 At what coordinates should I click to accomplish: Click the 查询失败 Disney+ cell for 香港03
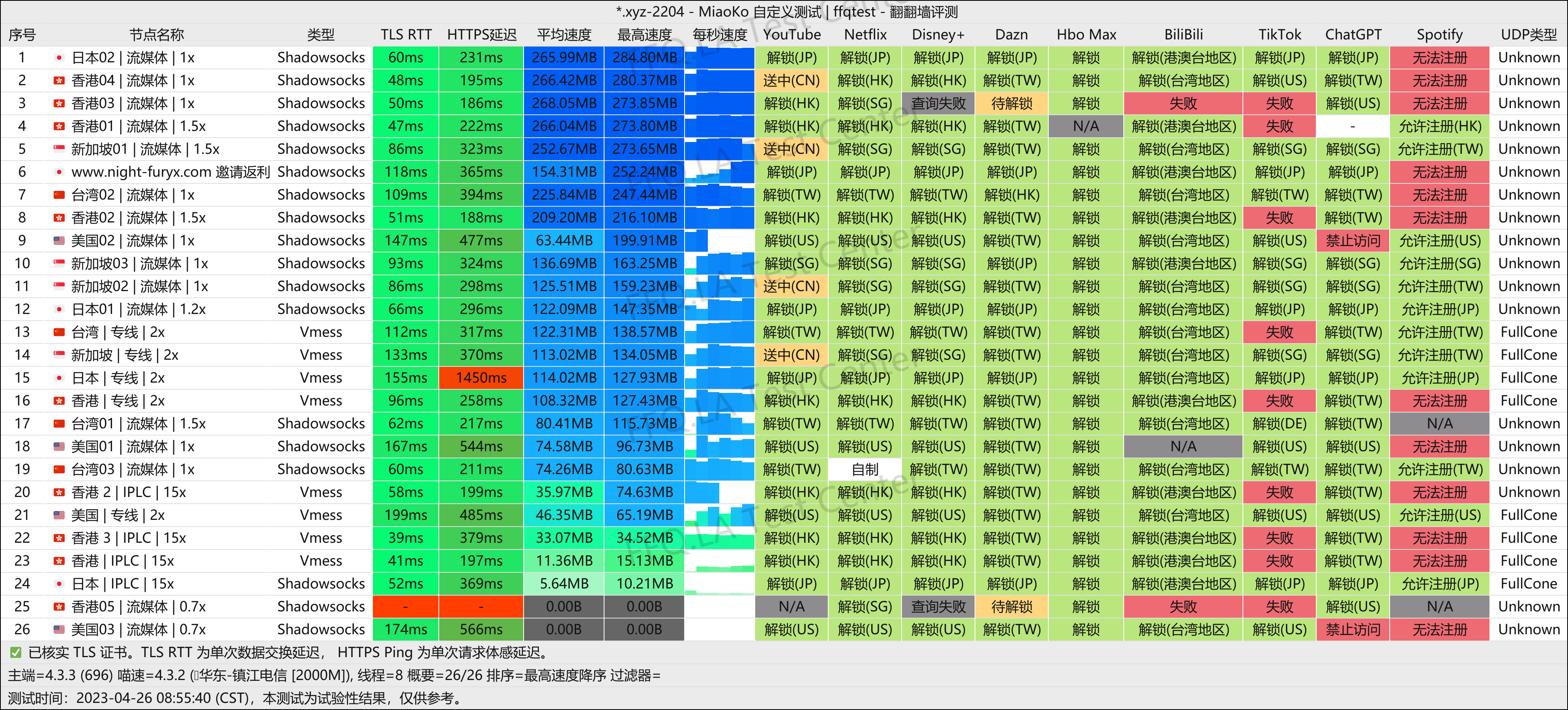[x=938, y=103]
